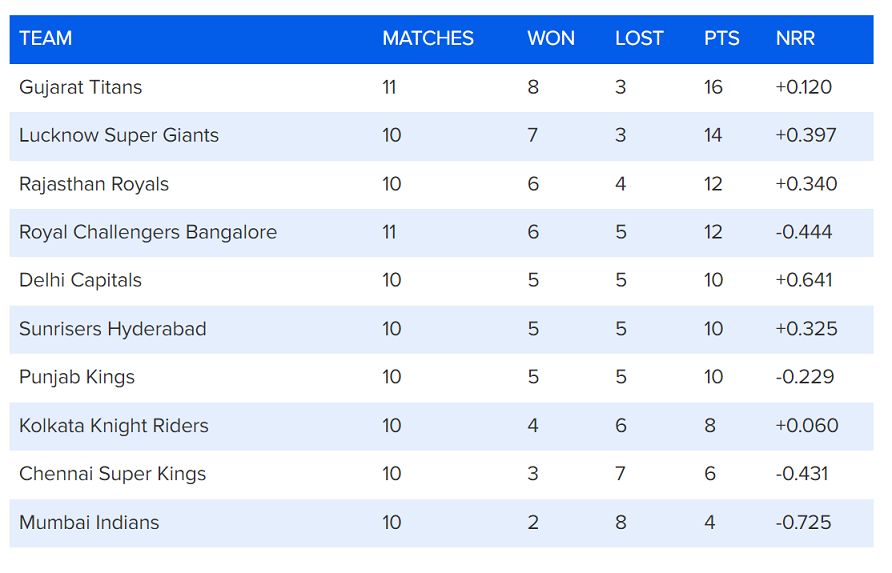Click Mumbai Indians' -0.725 NRR cell

[x=803, y=522]
